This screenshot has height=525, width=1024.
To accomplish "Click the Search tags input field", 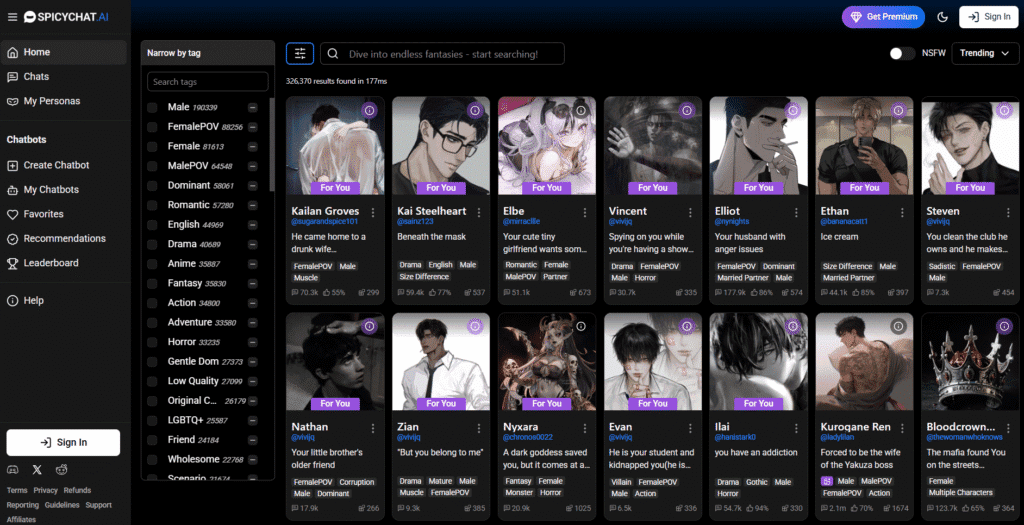I will click(x=207, y=82).
